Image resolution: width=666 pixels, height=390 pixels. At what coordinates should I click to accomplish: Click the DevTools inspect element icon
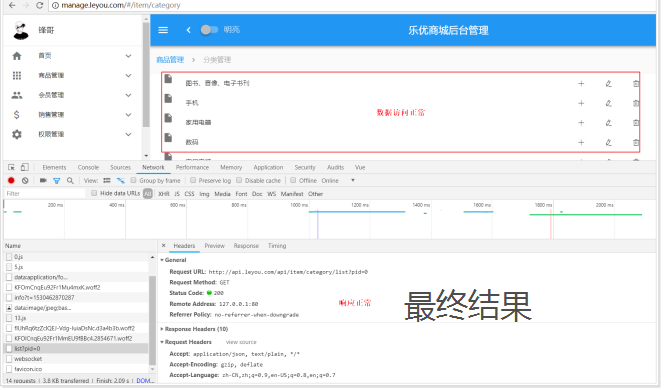(11, 167)
